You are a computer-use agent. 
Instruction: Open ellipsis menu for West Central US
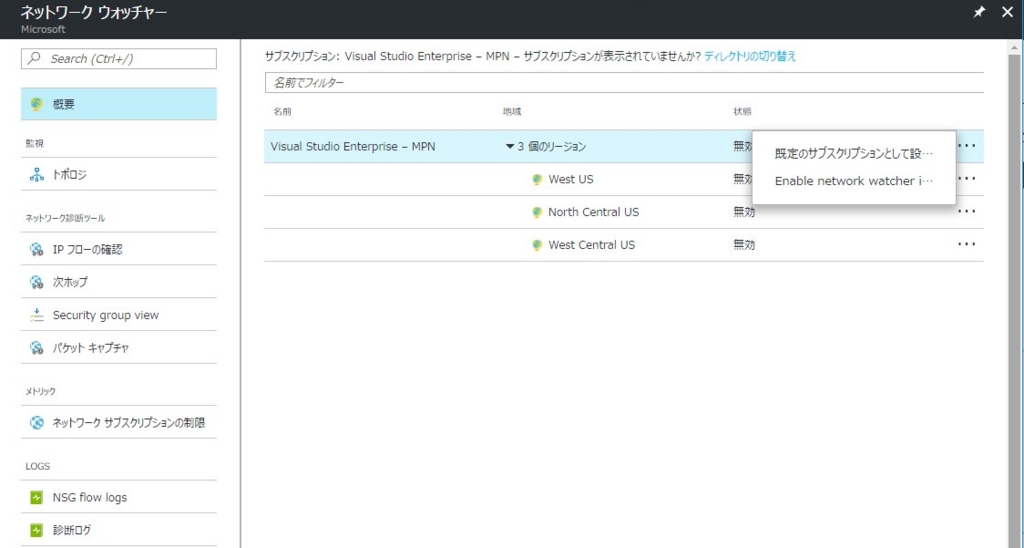tap(967, 244)
